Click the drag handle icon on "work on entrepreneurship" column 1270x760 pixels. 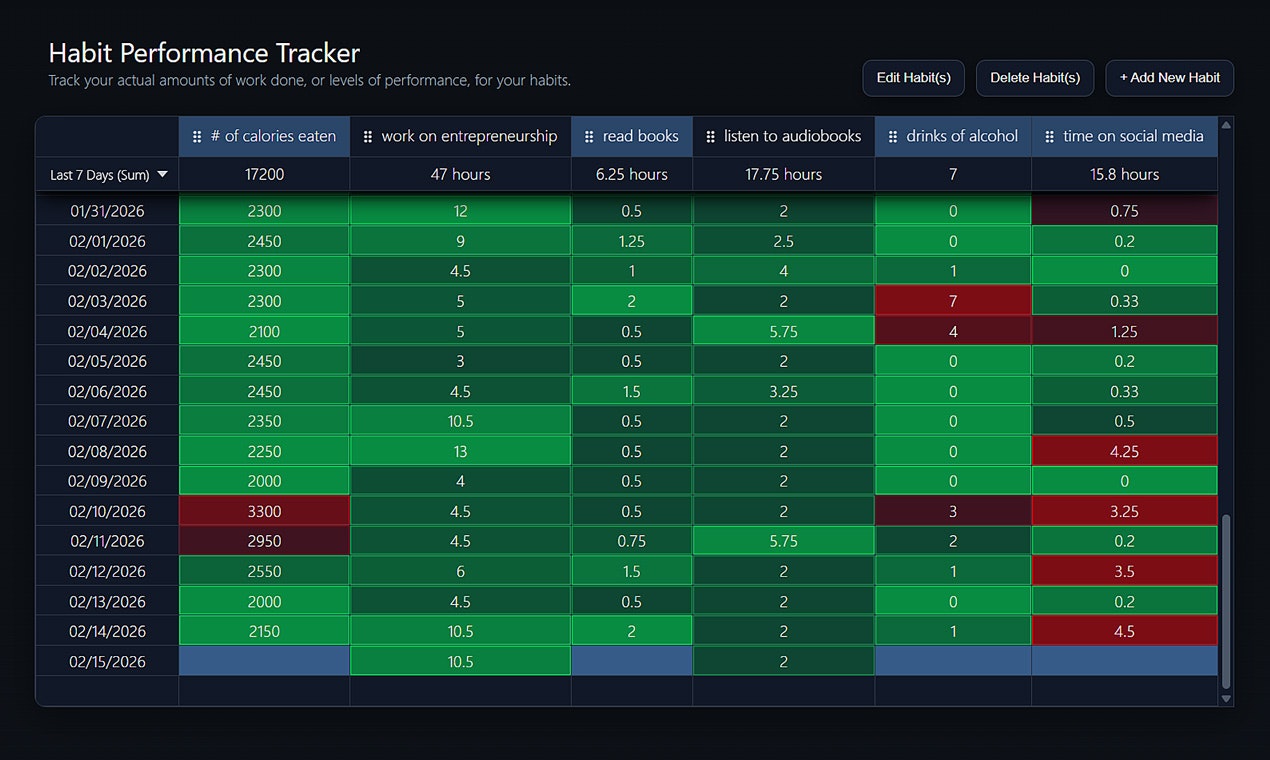pyautogui.click(x=367, y=136)
